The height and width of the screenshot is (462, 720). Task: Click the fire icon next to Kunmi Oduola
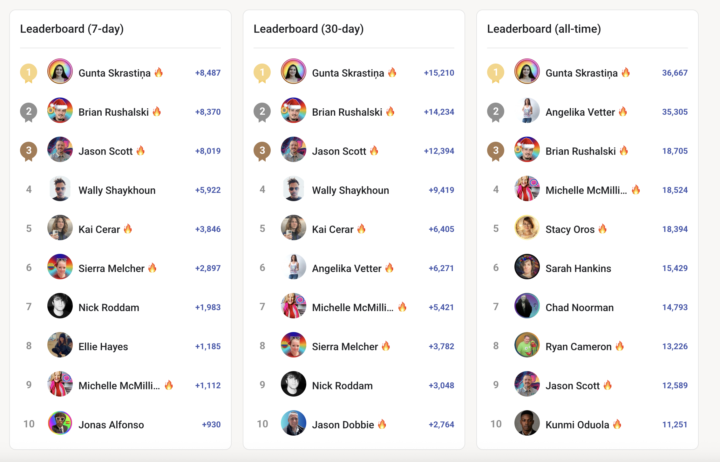pyautogui.click(x=616, y=424)
